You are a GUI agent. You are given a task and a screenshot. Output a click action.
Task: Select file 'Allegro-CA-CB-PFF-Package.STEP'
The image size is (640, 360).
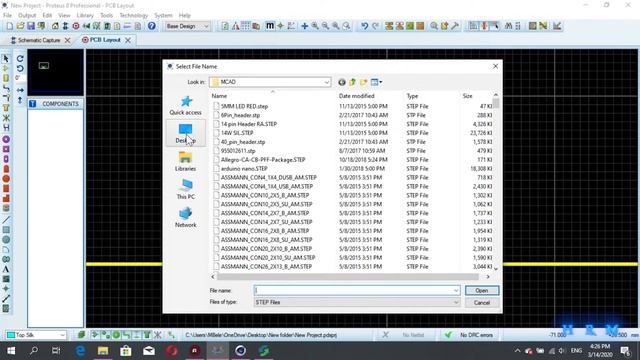tap(263, 160)
